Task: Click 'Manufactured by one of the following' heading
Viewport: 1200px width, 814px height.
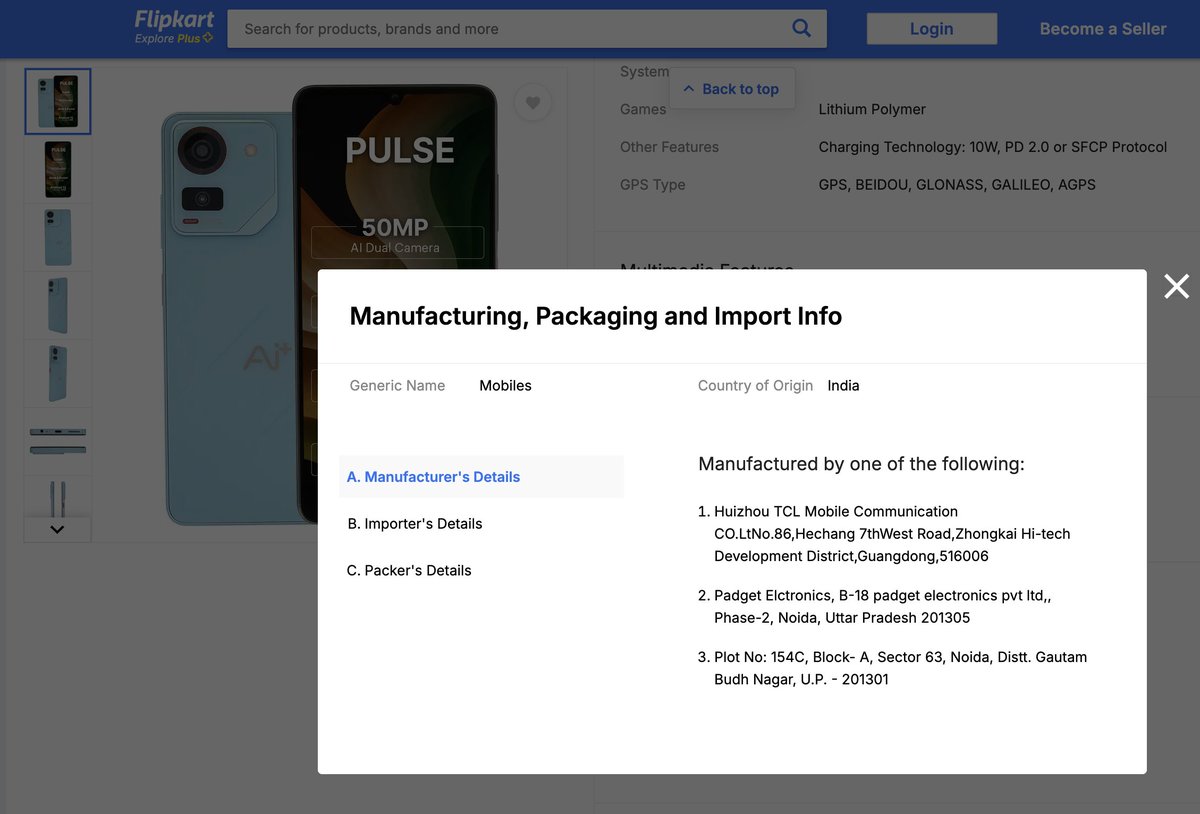Action: click(x=861, y=464)
